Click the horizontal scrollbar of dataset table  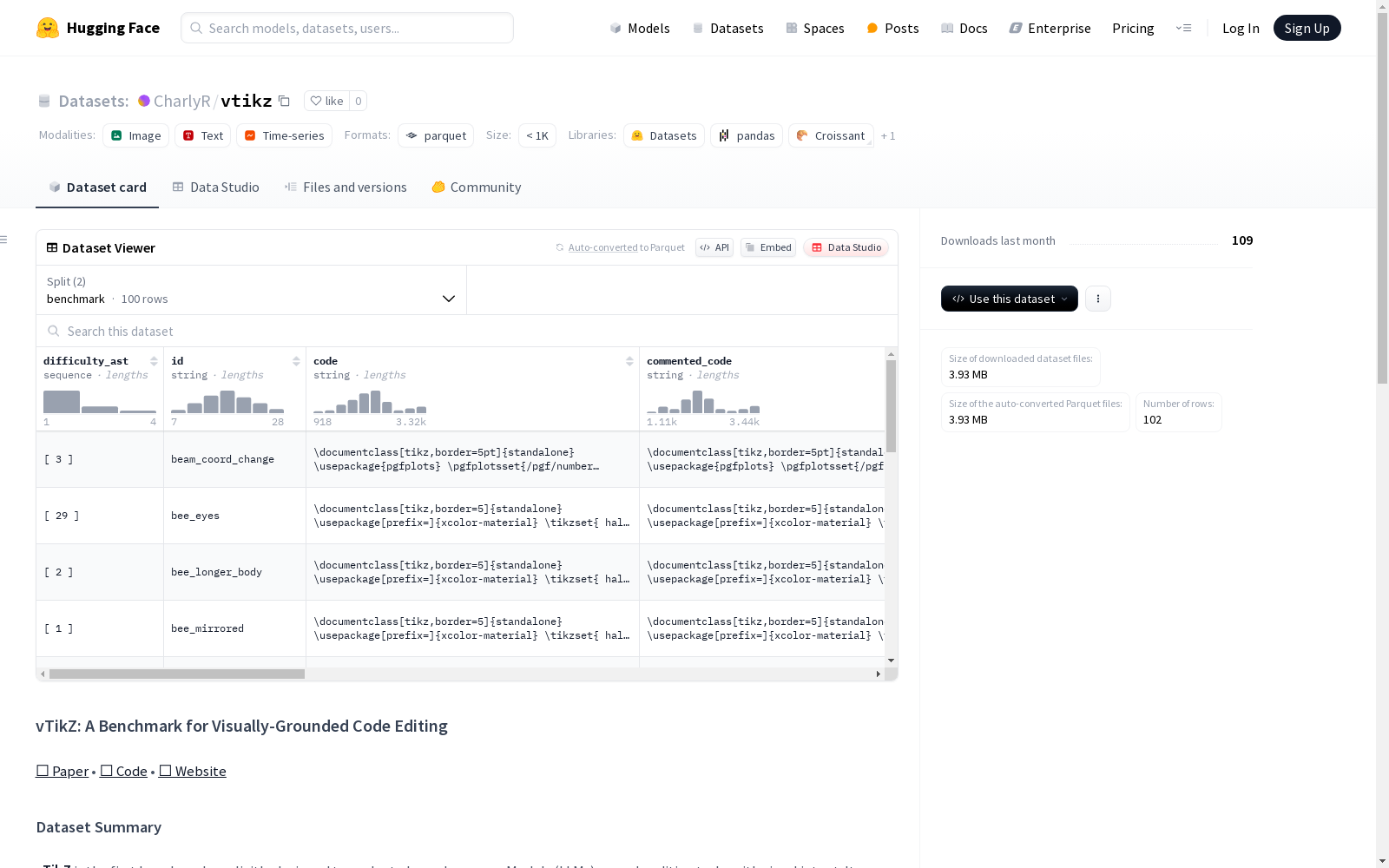click(x=177, y=674)
